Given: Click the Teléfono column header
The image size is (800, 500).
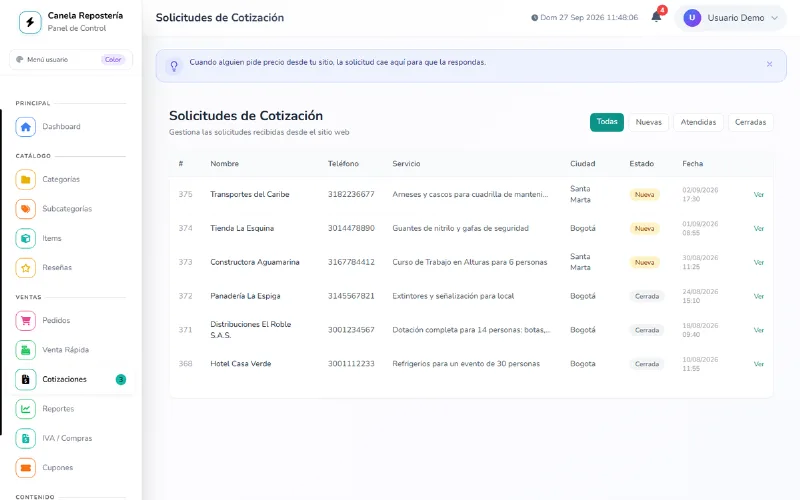Looking at the screenshot, I should click(x=343, y=164).
